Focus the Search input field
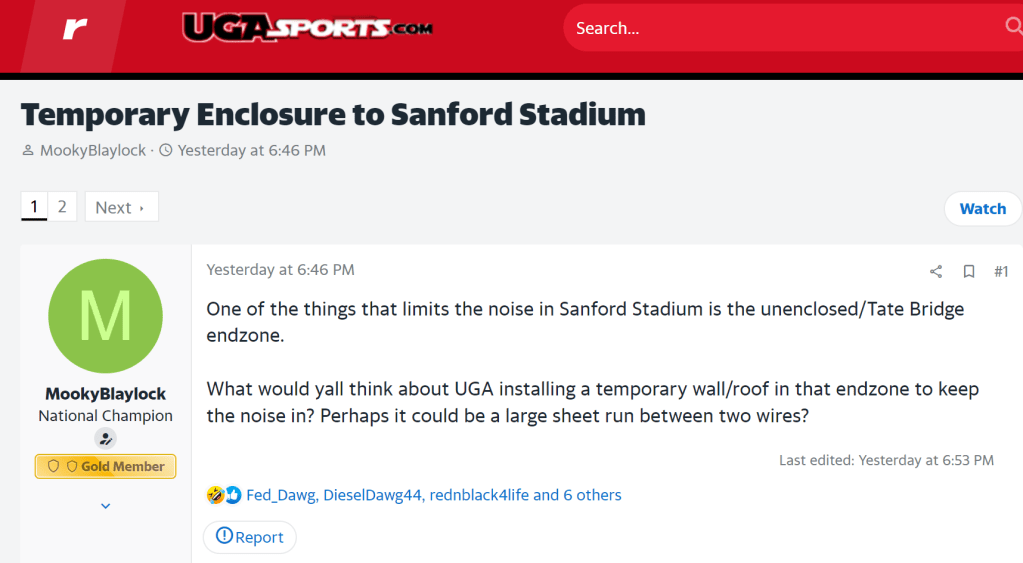The height and width of the screenshot is (563, 1023). (780, 28)
